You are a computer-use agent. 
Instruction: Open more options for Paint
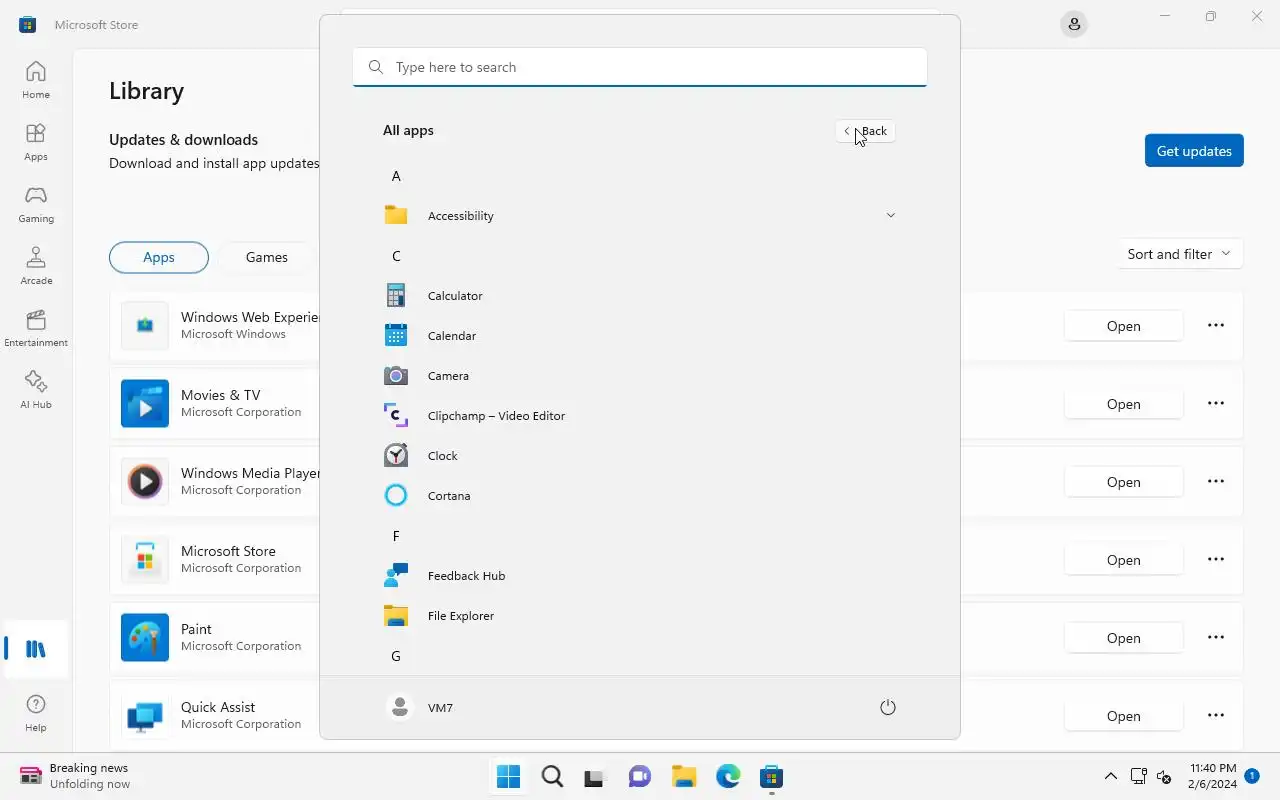click(1216, 637)
